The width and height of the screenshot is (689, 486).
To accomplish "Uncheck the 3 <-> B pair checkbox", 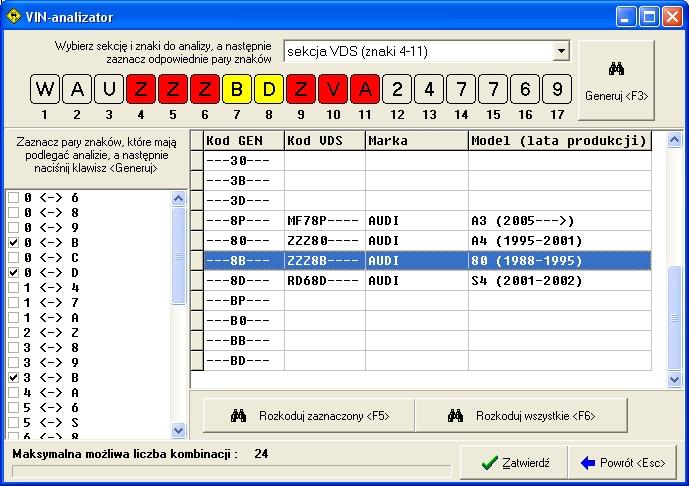I will coord(14,377).
